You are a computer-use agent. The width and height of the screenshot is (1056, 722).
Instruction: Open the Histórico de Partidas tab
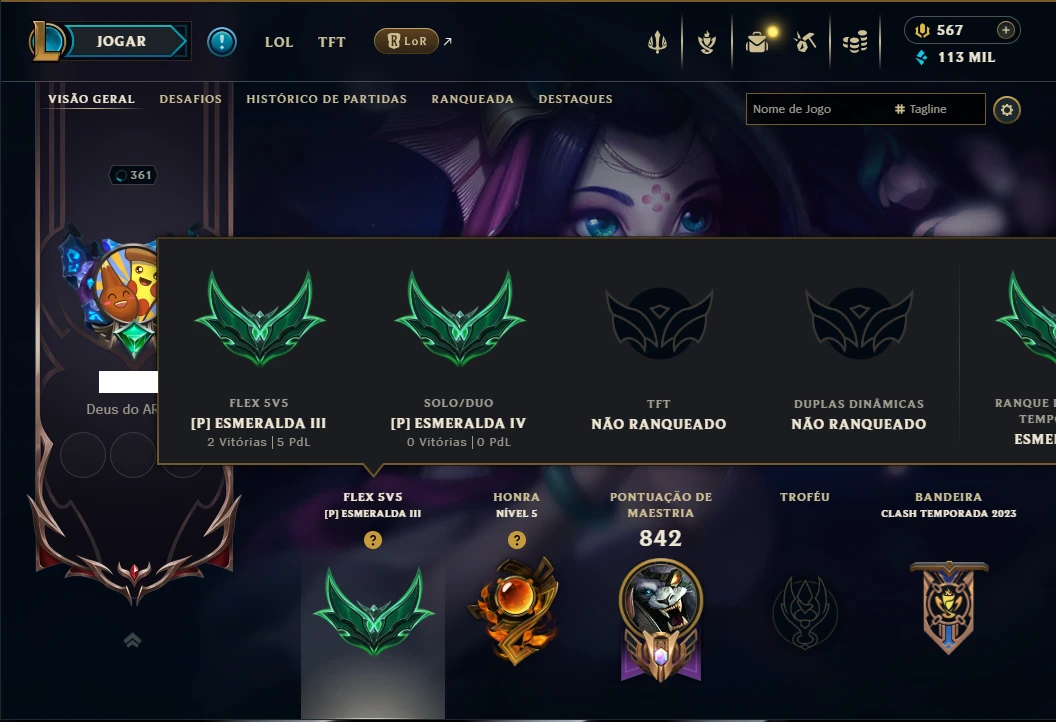click(327, 99)
